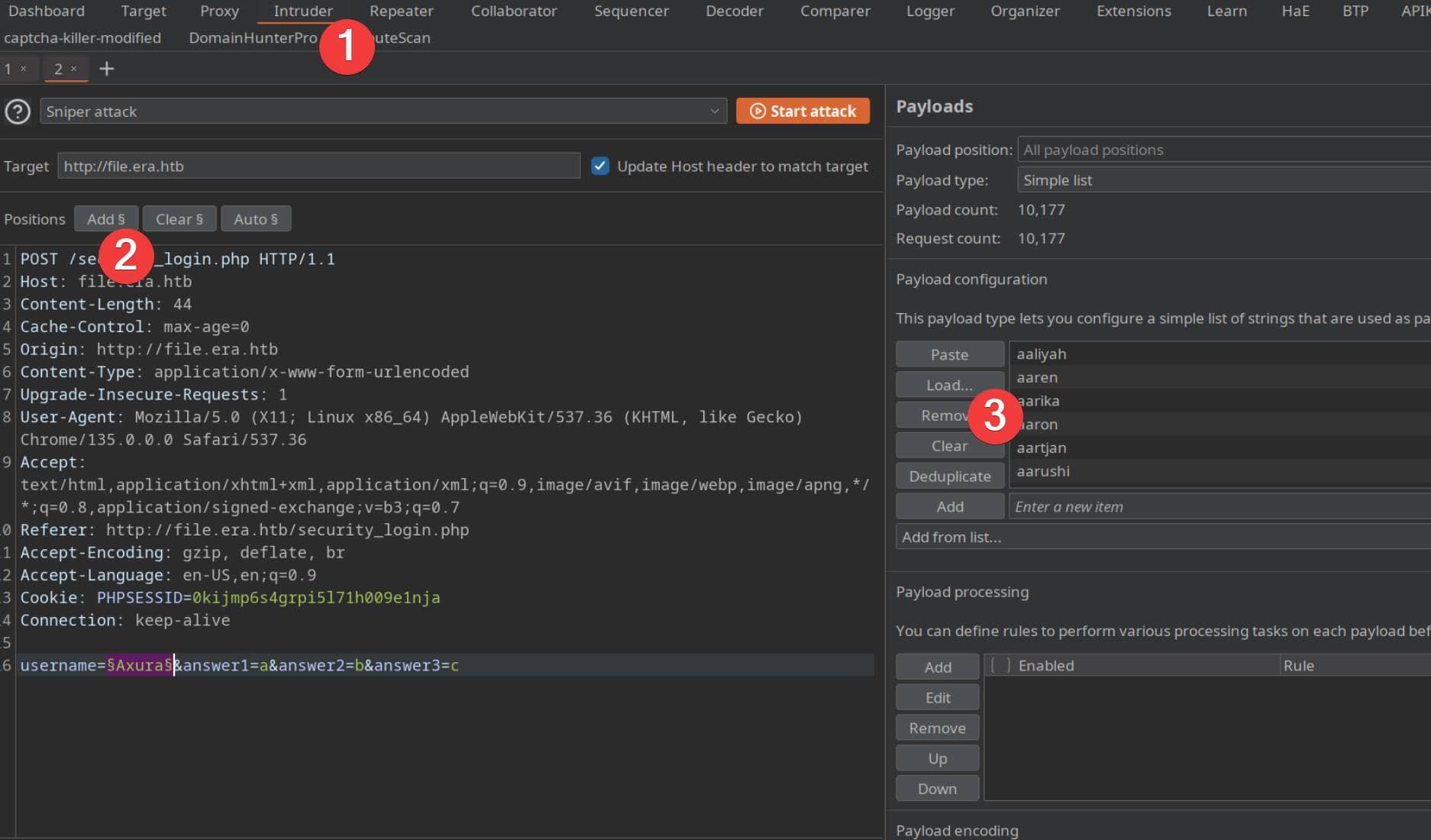Click Clear § positions button
This screenshot has height=840, width=1431.
pyautogui.click(x=179, y=219)
